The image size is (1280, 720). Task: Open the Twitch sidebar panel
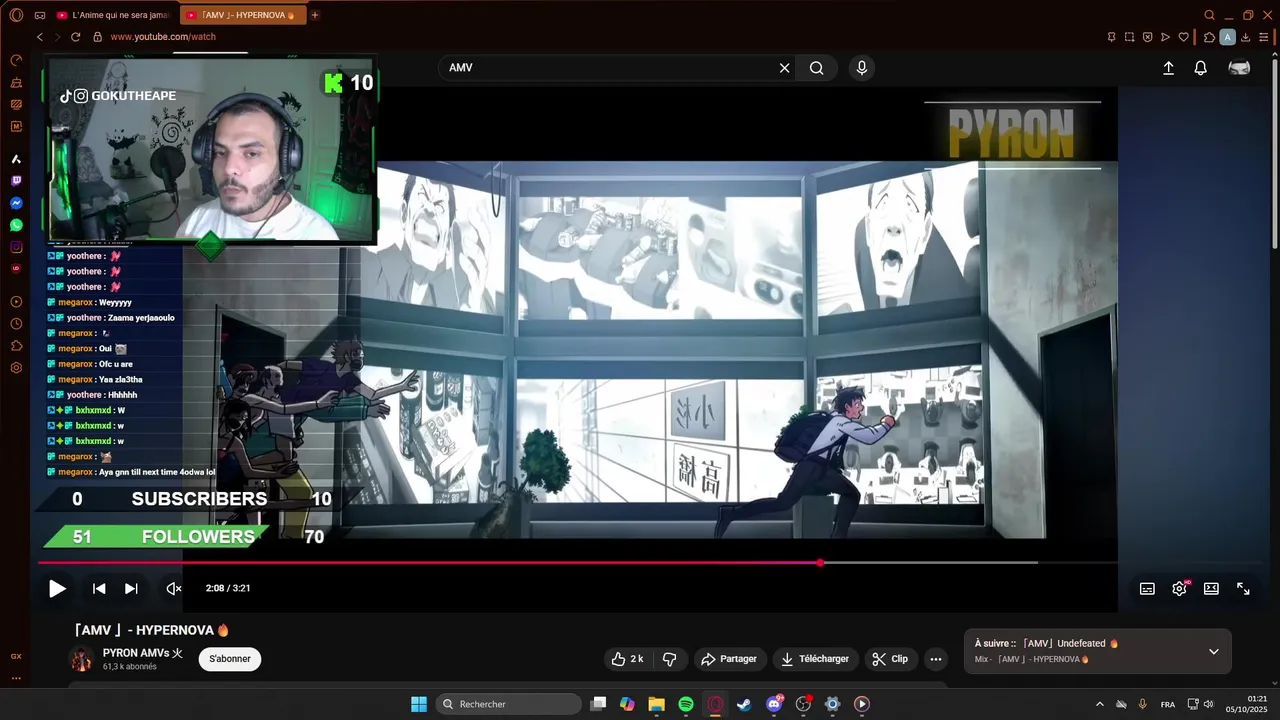click(x=16, y=181)
